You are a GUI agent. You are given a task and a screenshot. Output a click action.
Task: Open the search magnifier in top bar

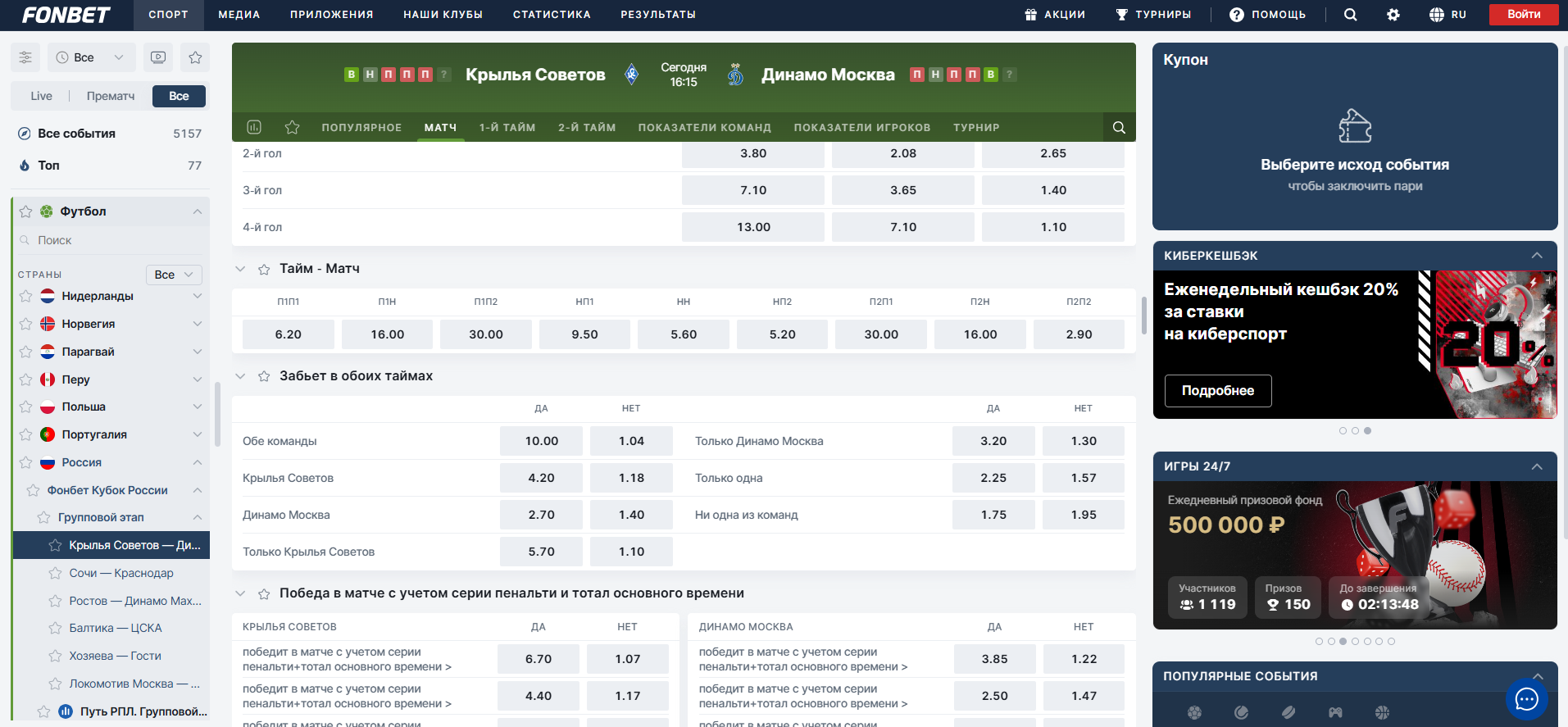[1350, 15]
